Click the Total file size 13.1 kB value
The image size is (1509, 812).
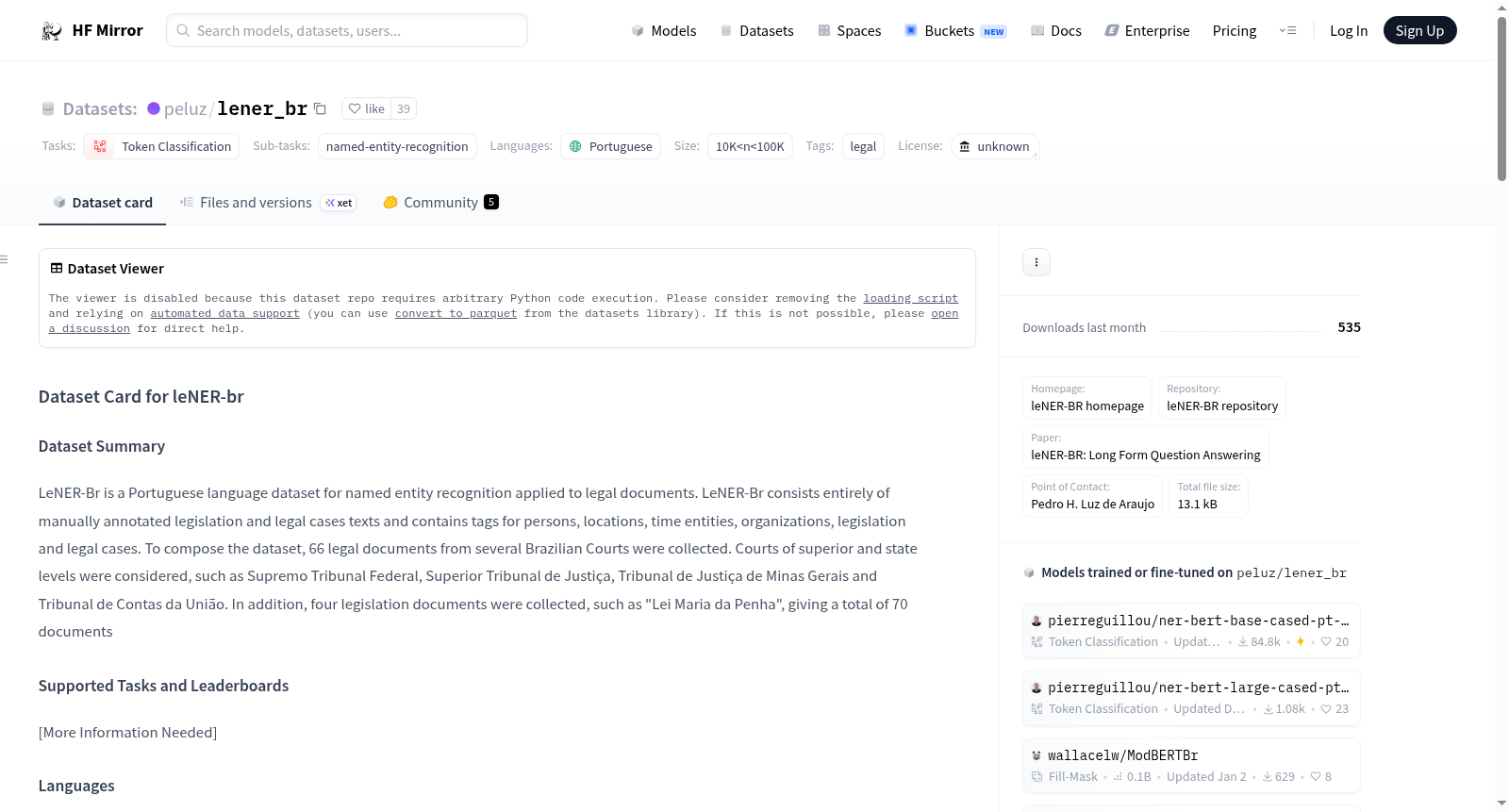click(1197, 505)
